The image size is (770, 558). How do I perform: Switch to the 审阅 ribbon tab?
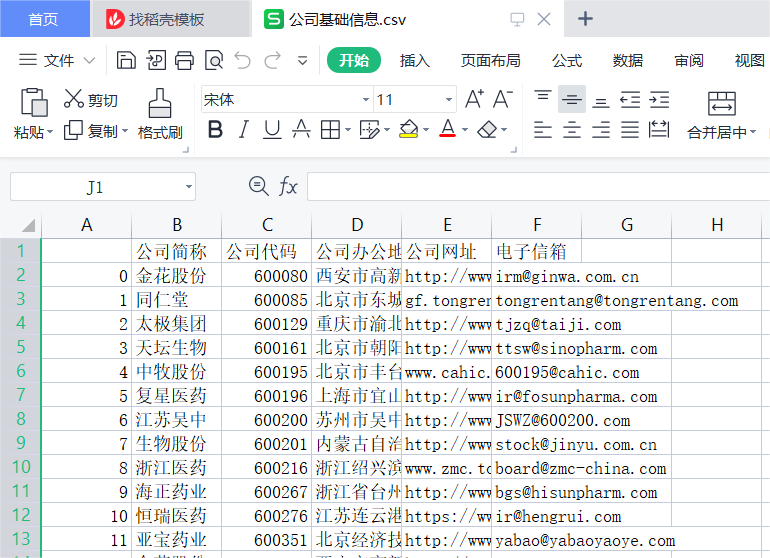coord(688,60)
